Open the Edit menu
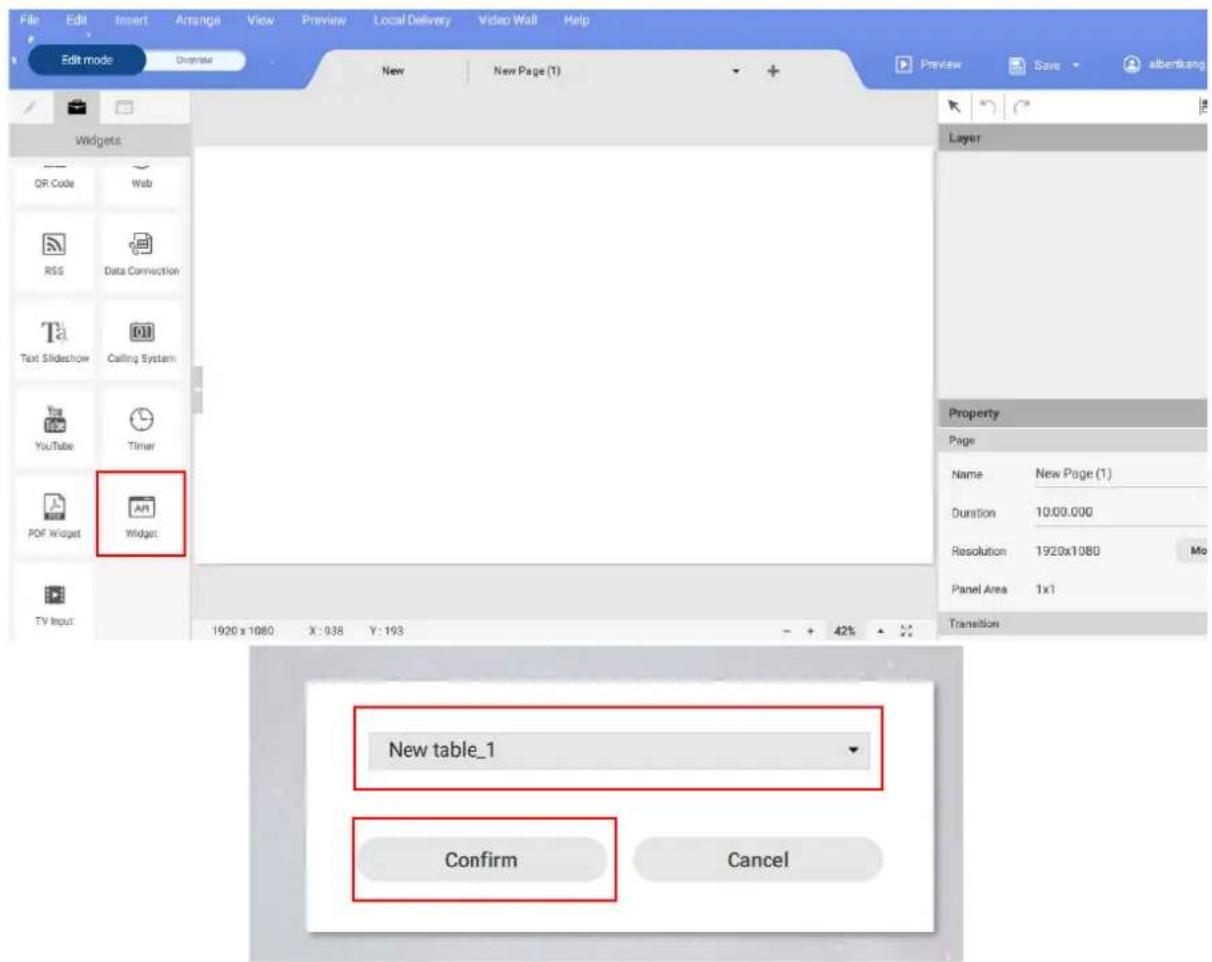The image size is (1212, 962). tap(75, 20)
